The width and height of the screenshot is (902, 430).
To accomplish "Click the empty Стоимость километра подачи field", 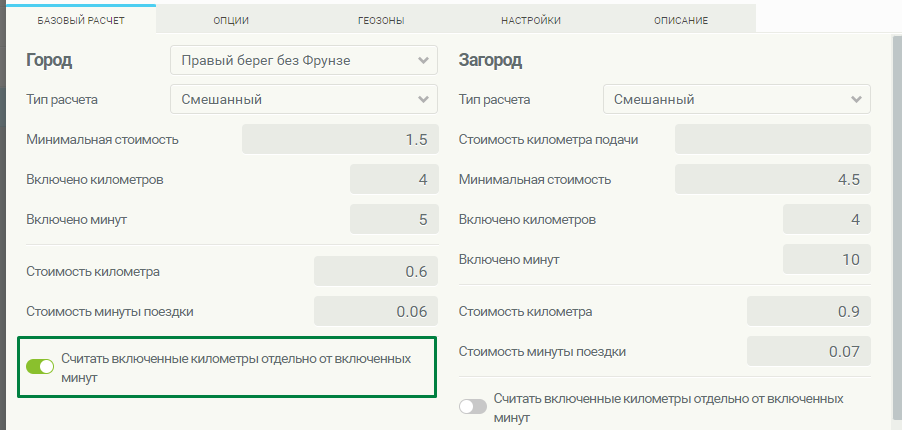I will [772, 139].
